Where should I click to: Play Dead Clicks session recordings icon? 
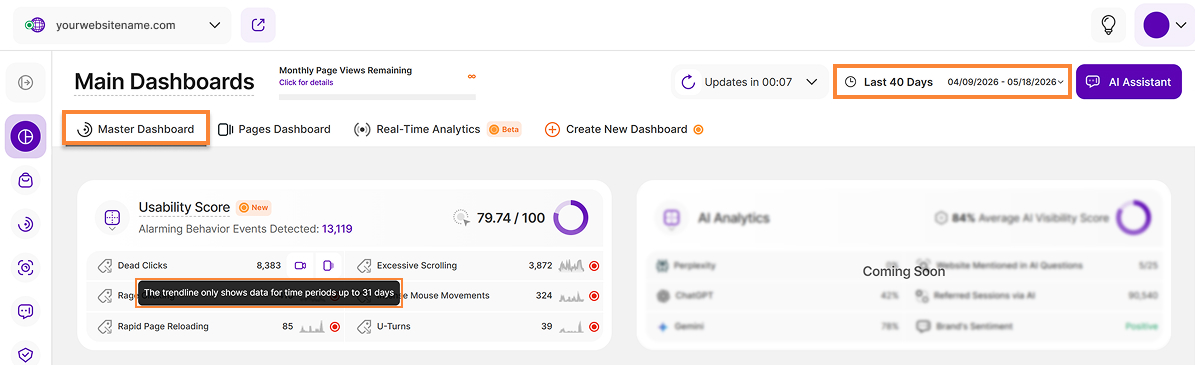point(300,265)
